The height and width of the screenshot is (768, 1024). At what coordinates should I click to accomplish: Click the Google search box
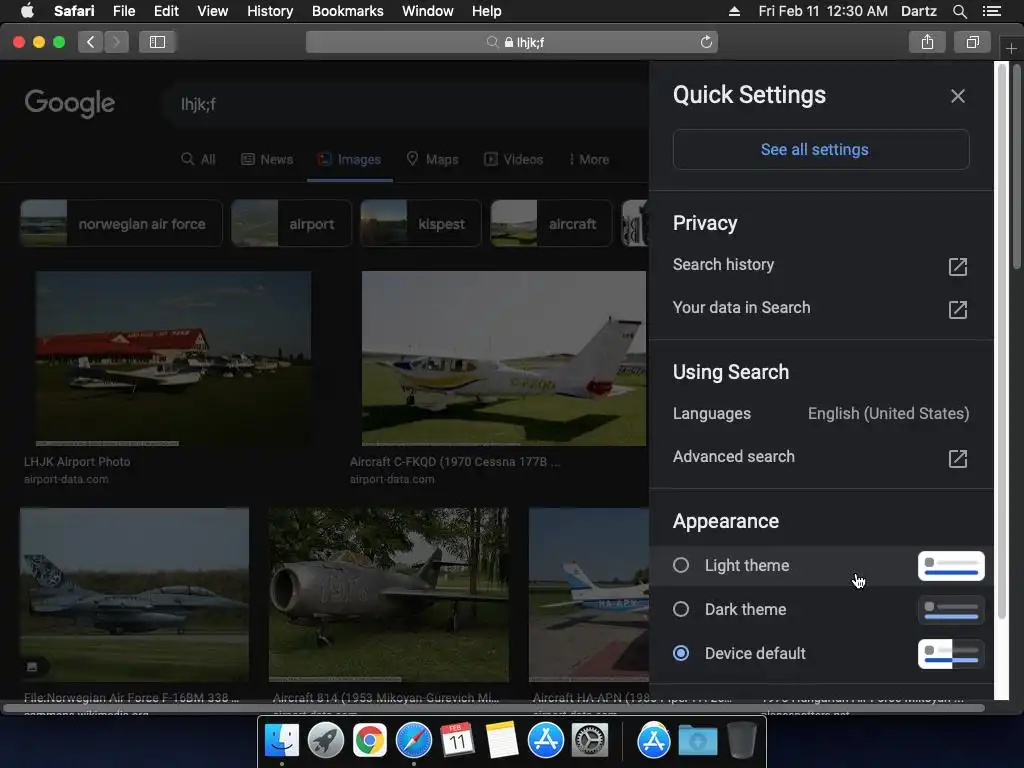(405, 104)
